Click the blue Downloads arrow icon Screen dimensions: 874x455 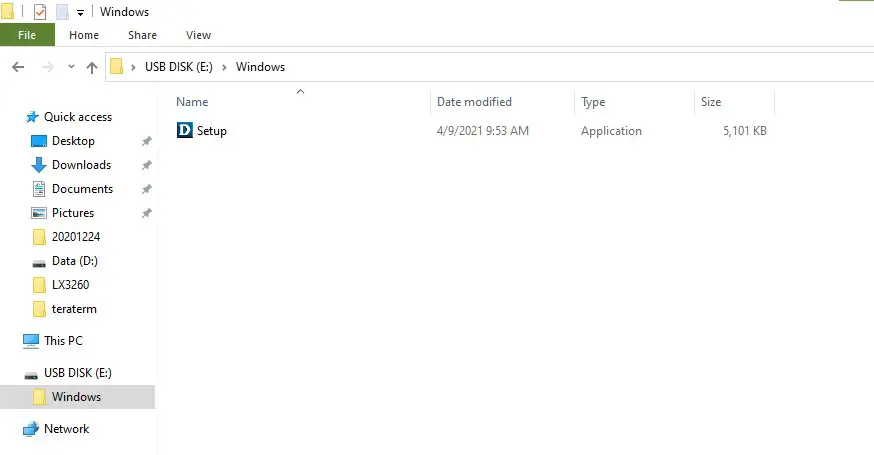pos(38,165)
